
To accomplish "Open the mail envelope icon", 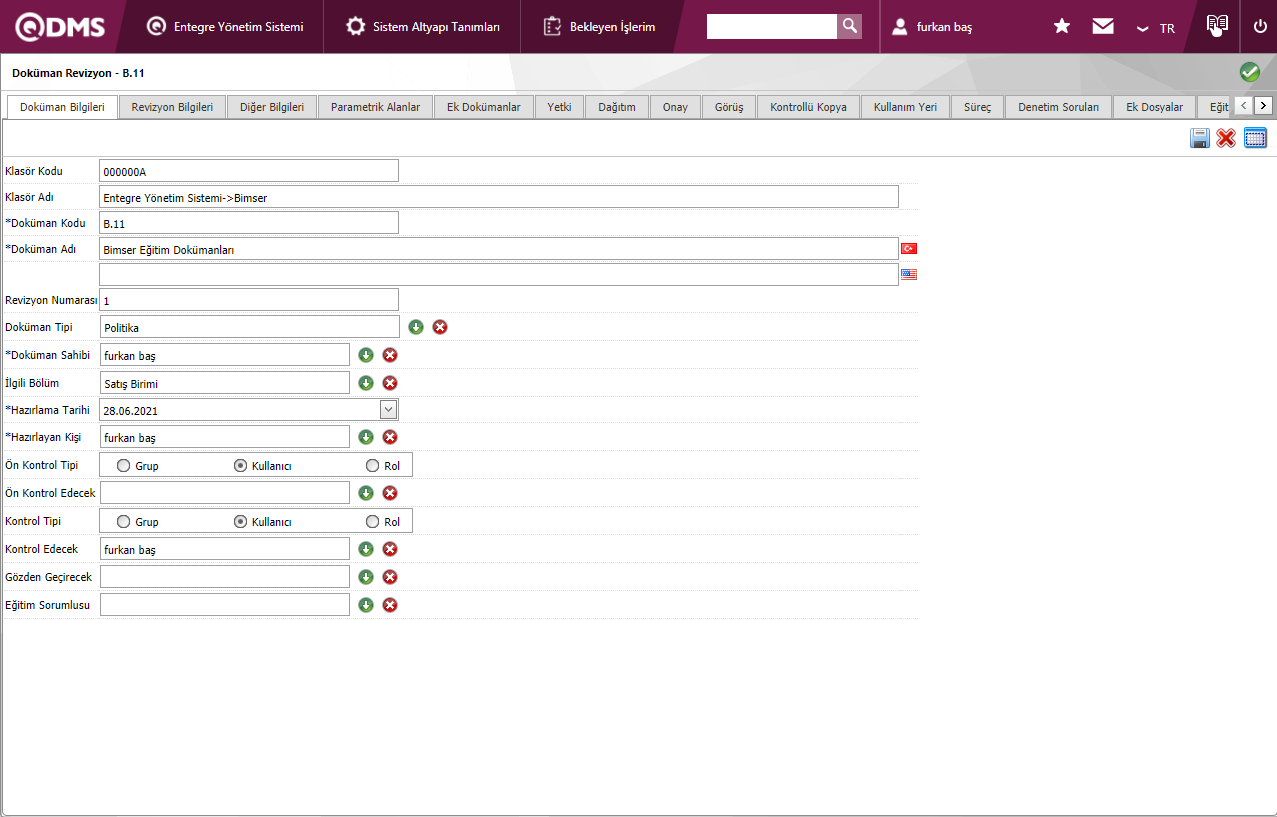I will (x=1103, y=27).
